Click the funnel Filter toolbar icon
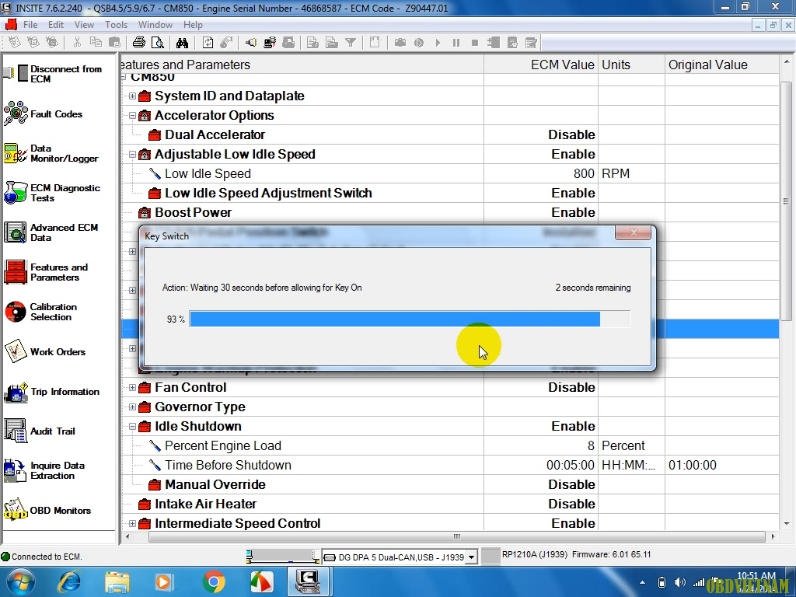The width and height of the screenshot is (796, 597). (350, 43)
